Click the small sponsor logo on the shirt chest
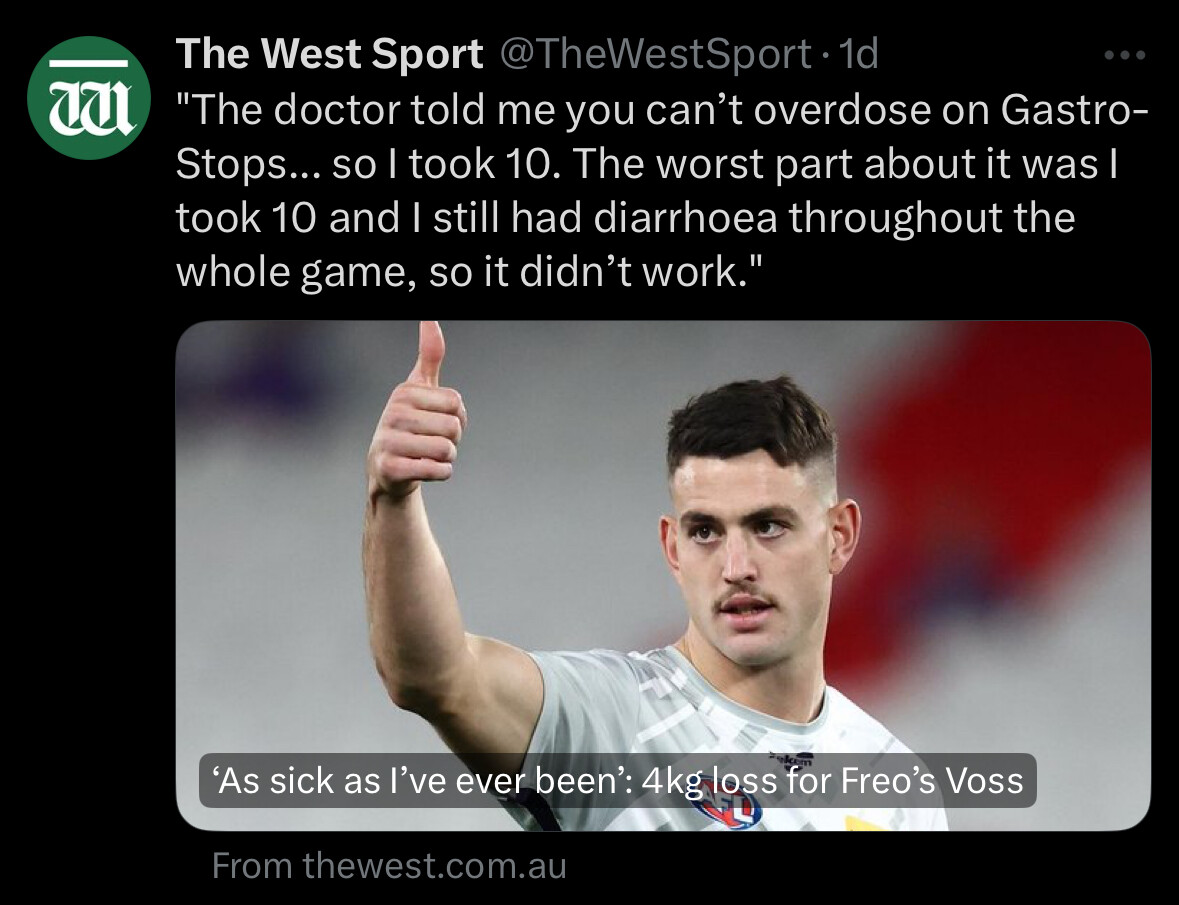 pos(791,759)
